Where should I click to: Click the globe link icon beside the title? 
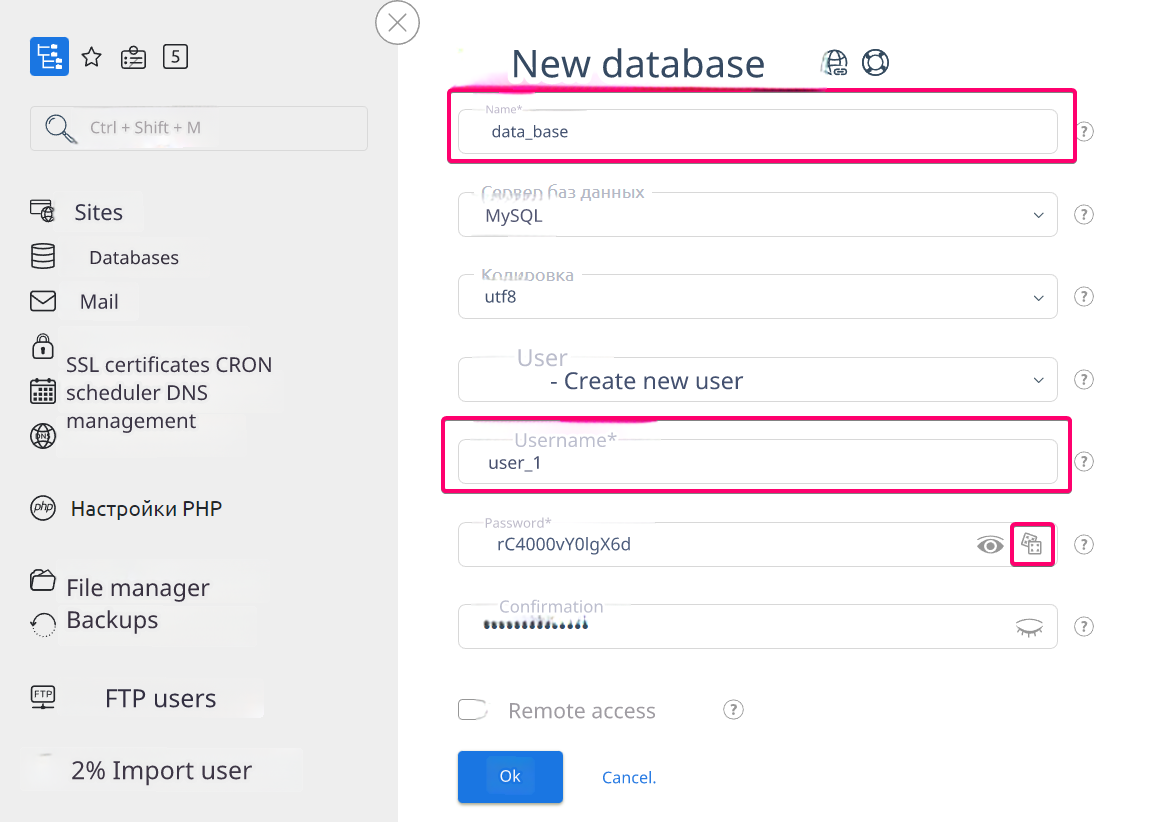pos(834,63)
